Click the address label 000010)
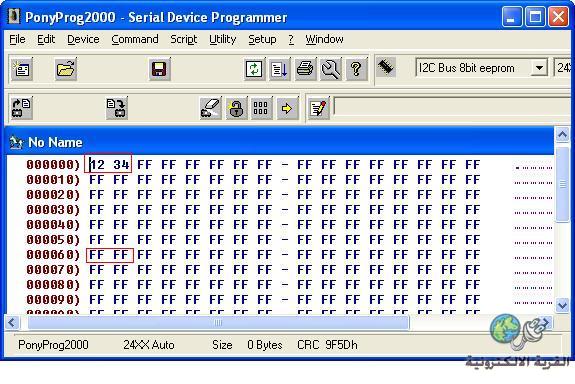Image resolution: width=575 pixels, height=384 pixels. pos(53,180)
